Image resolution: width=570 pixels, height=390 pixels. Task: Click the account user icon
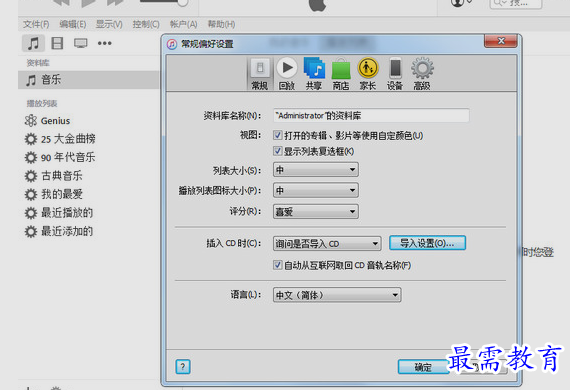pyautogui.click(x=458, y=3)
